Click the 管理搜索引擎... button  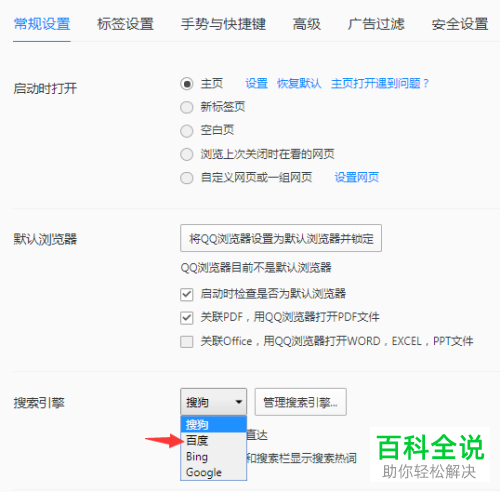point(301,402)
